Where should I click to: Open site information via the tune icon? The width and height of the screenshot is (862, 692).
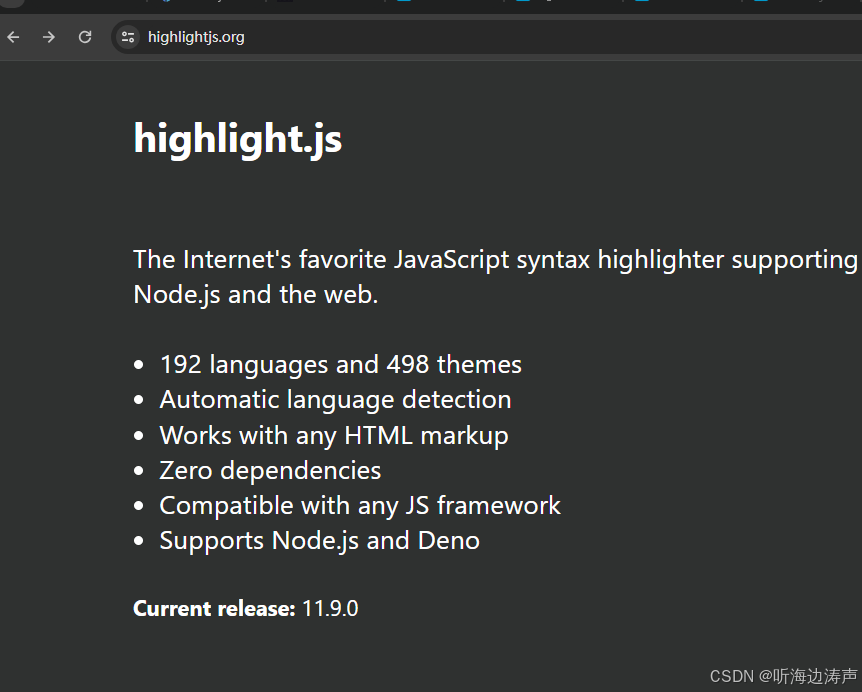pos(127,37)
